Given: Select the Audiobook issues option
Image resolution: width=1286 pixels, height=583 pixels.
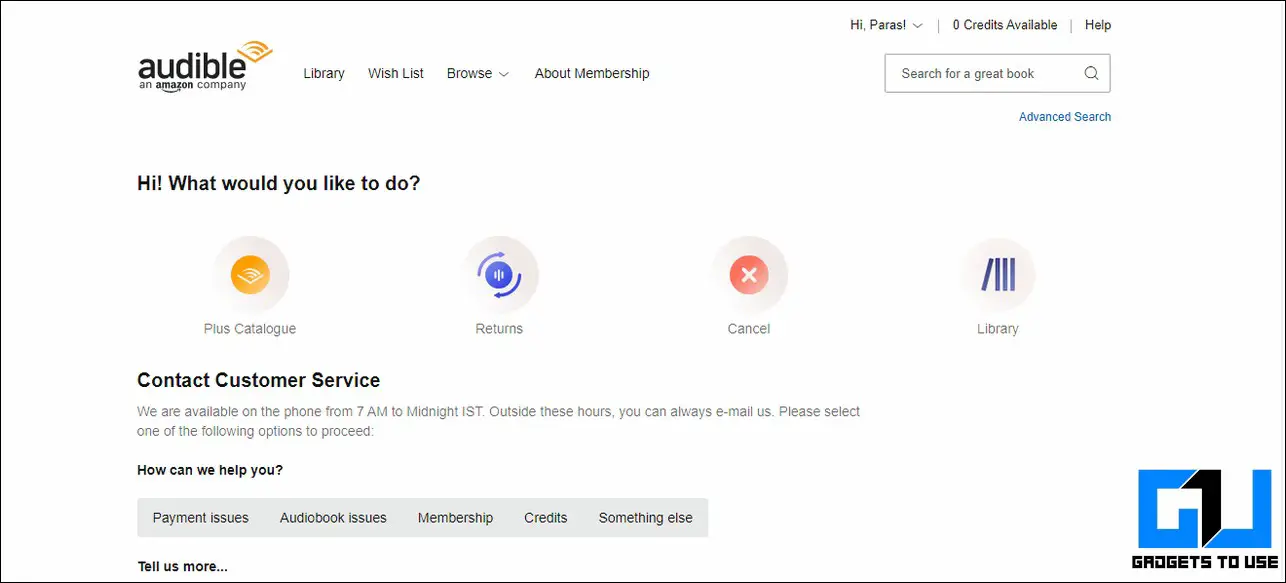Looking at the screenshot, I should coord(333,518).
